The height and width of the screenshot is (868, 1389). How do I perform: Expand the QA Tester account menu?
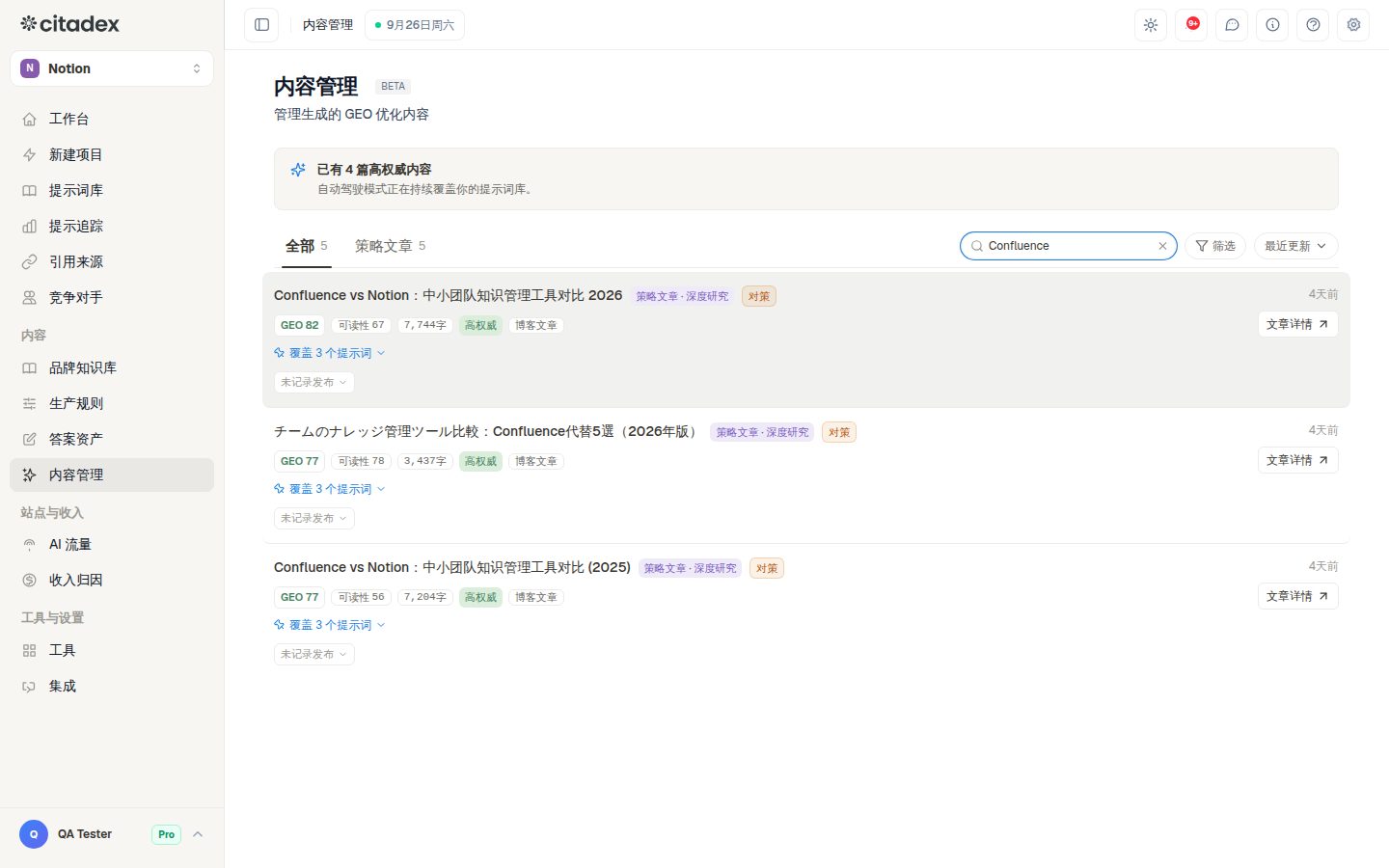(112, 834)
